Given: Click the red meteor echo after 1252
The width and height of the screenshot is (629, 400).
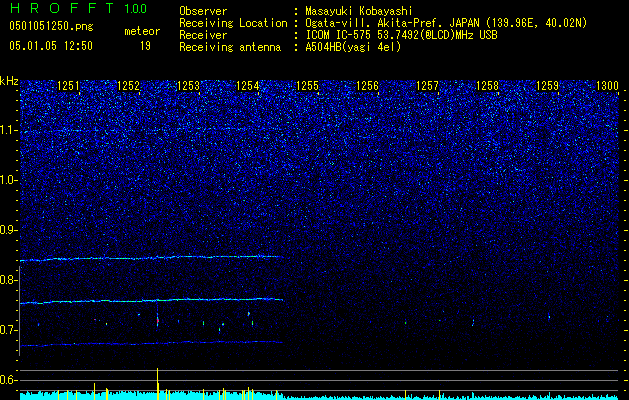Looking at the screenshot, I should tap(158, 321).
